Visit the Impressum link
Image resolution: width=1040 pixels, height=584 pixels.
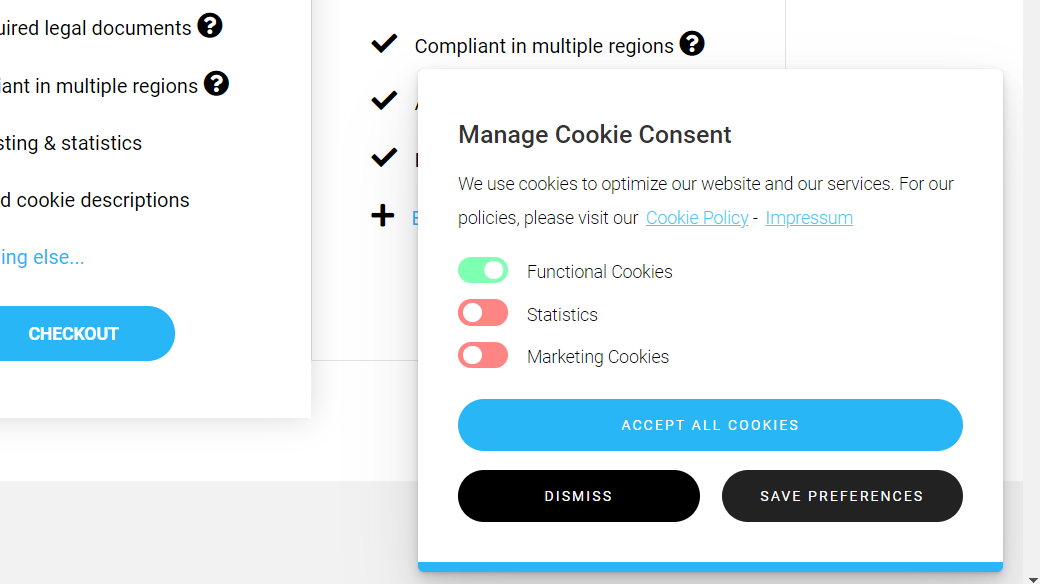pyautogui.click(x=809, y=218)
